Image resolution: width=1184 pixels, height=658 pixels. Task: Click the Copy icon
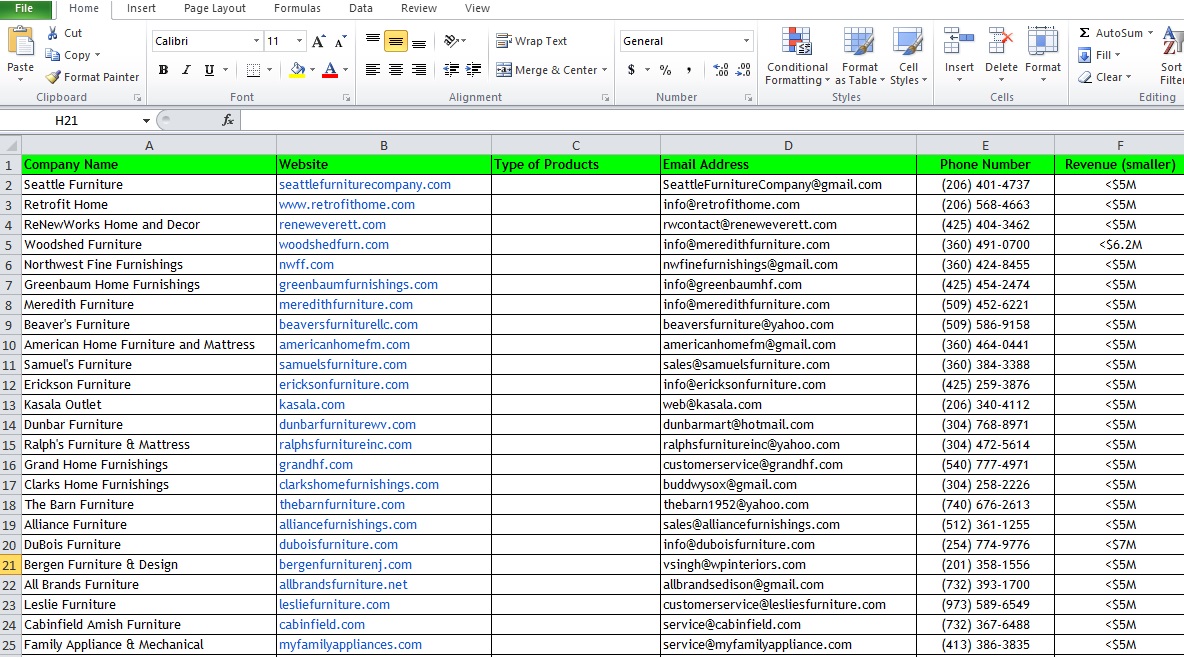pos(53,55)
